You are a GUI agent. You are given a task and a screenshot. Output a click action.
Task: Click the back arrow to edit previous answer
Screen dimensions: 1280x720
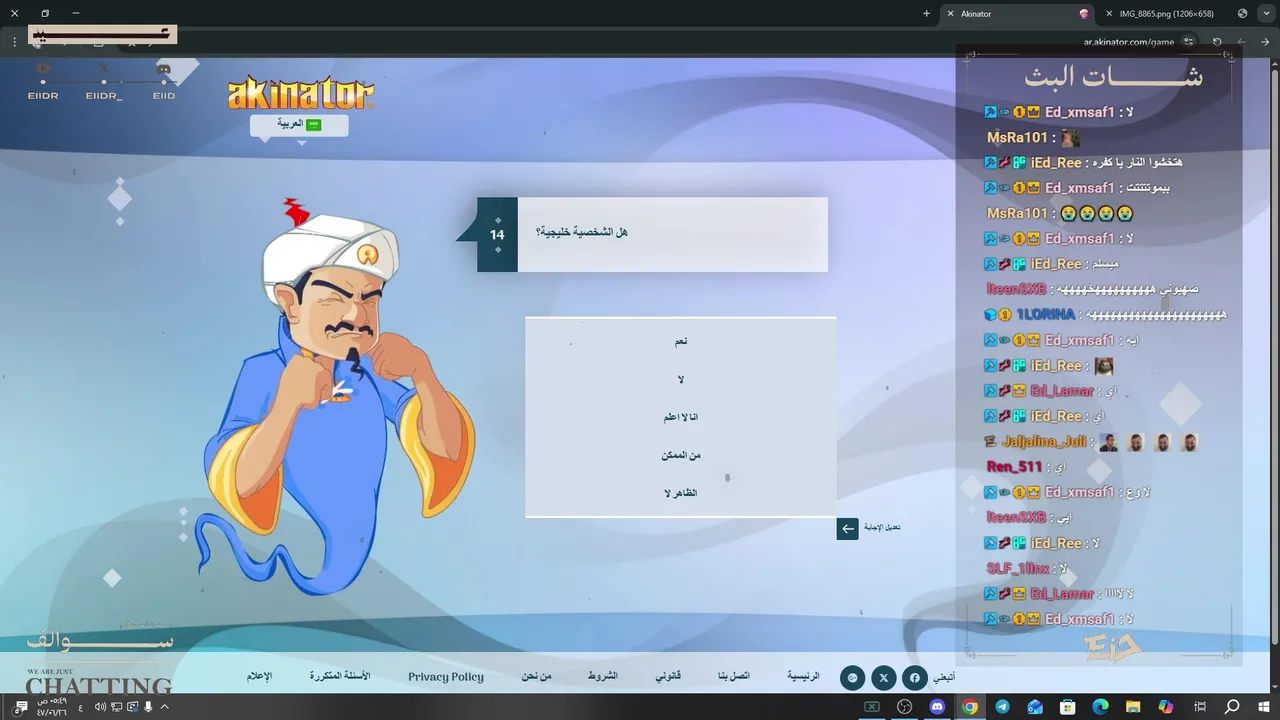coord(847,528)
